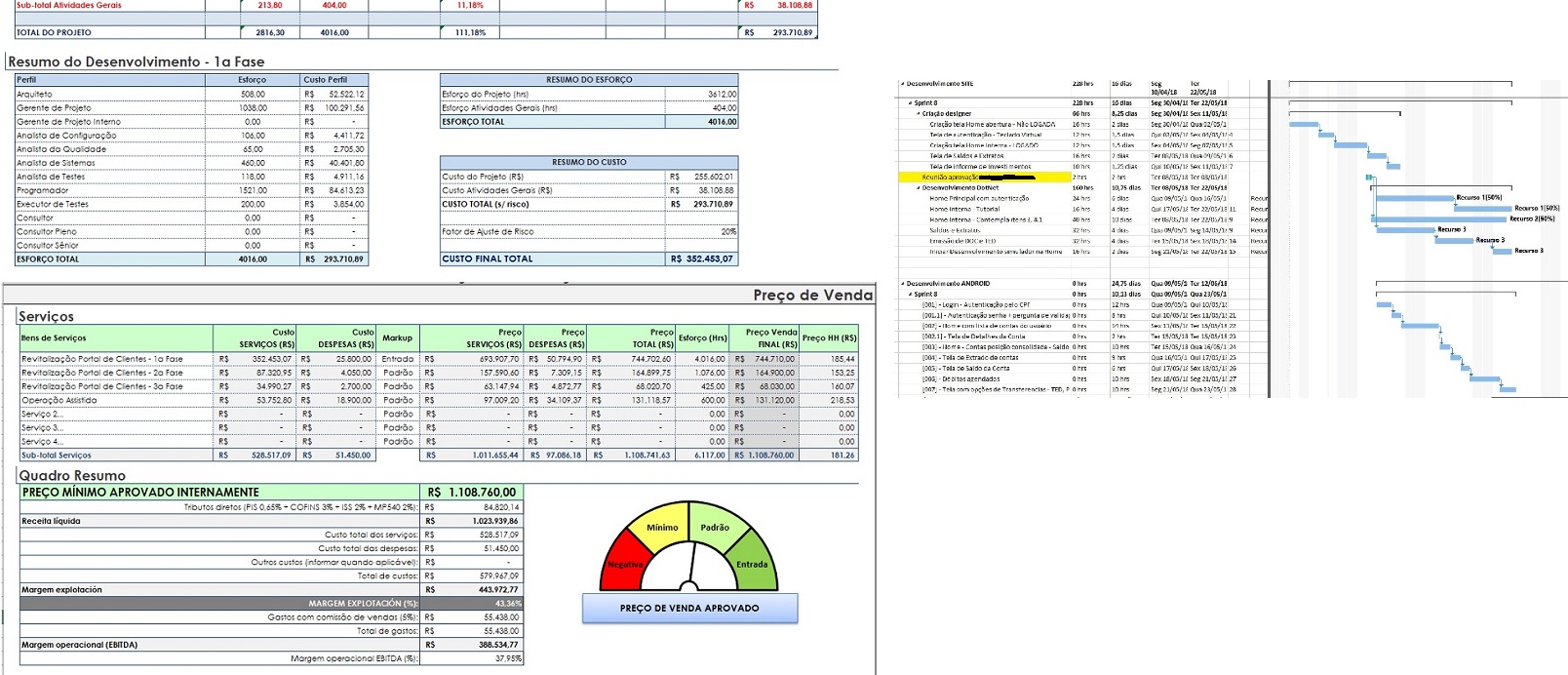Select the 20% risk factor value
Viewport: 1568px width, 675px height.
coord(727,231)
